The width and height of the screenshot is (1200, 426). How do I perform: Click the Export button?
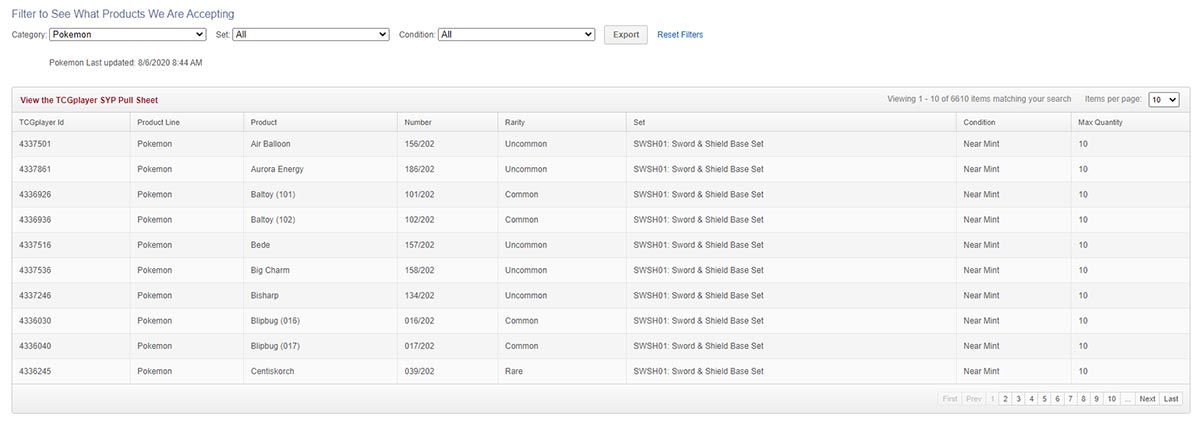pyautogui.click(x=626, y=35)
